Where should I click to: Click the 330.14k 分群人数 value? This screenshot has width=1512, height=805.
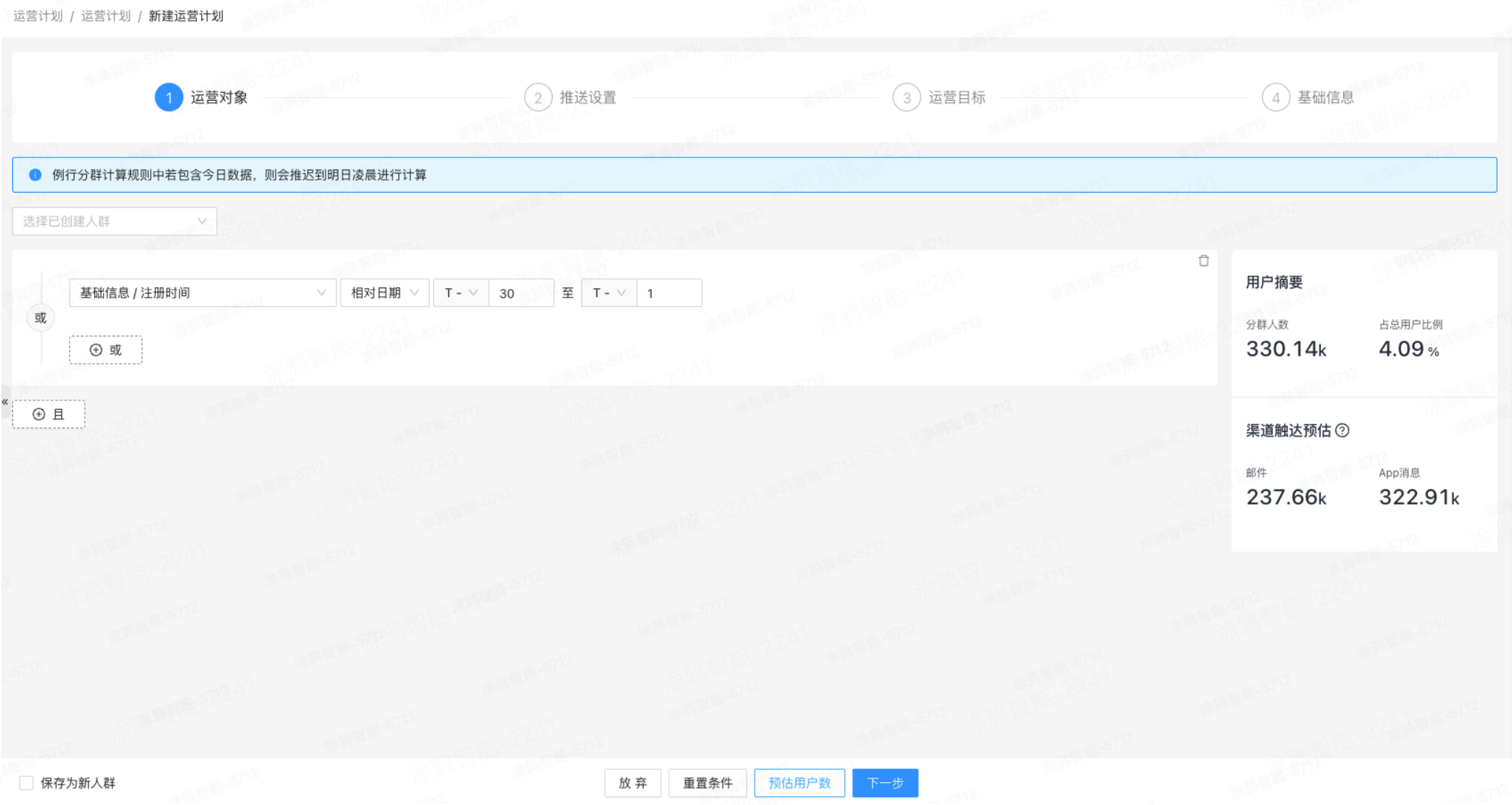tap(1286, 349)
